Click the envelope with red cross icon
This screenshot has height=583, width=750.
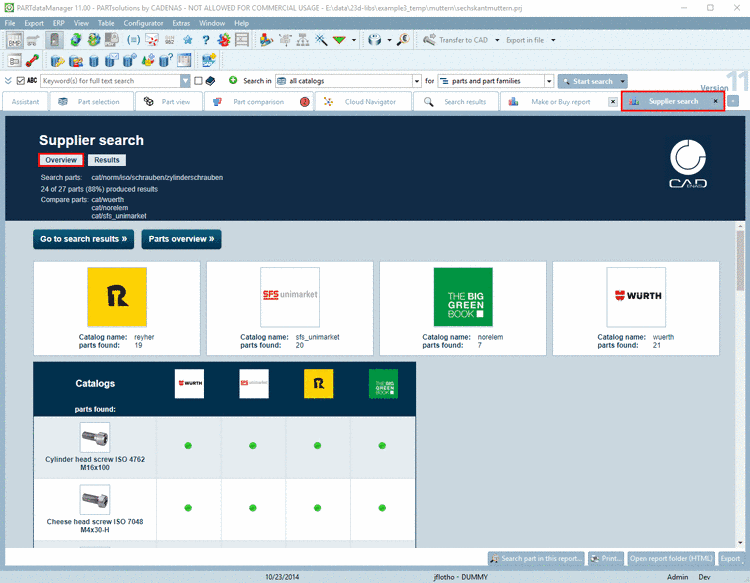pos(152,40)
